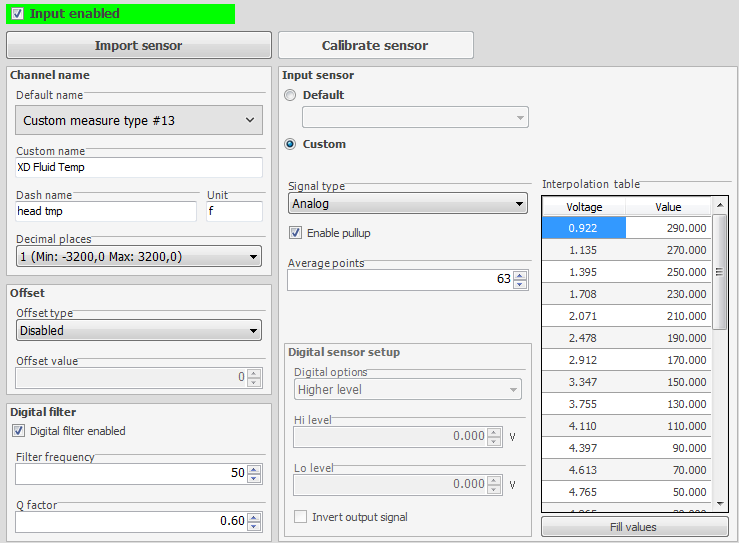Increase Average points with up arrow
The height and width of the screenshot is (543, 739).
click(x=519, y=275)
